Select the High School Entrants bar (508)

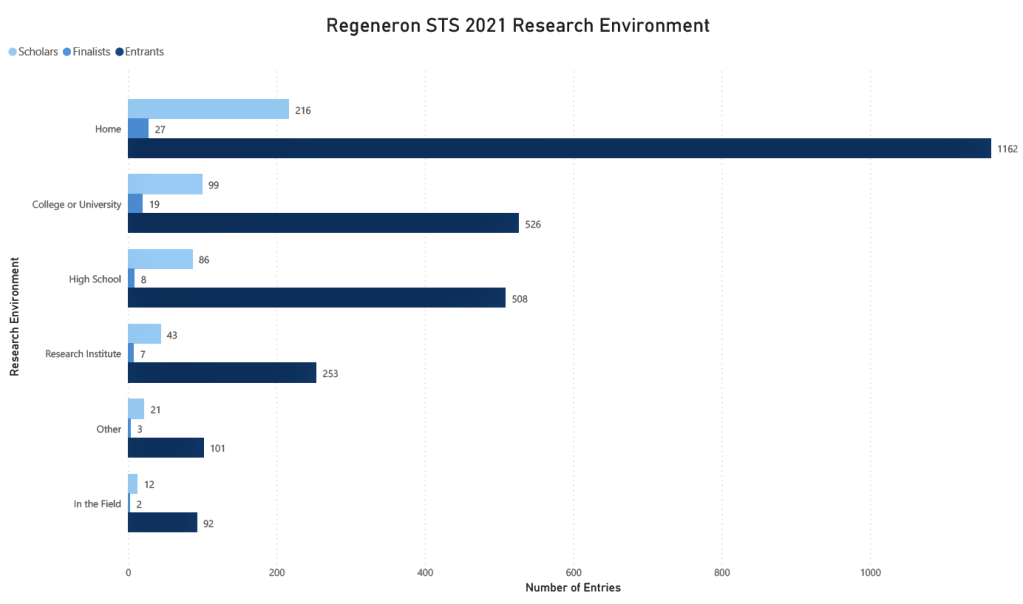tap(316, 298)
